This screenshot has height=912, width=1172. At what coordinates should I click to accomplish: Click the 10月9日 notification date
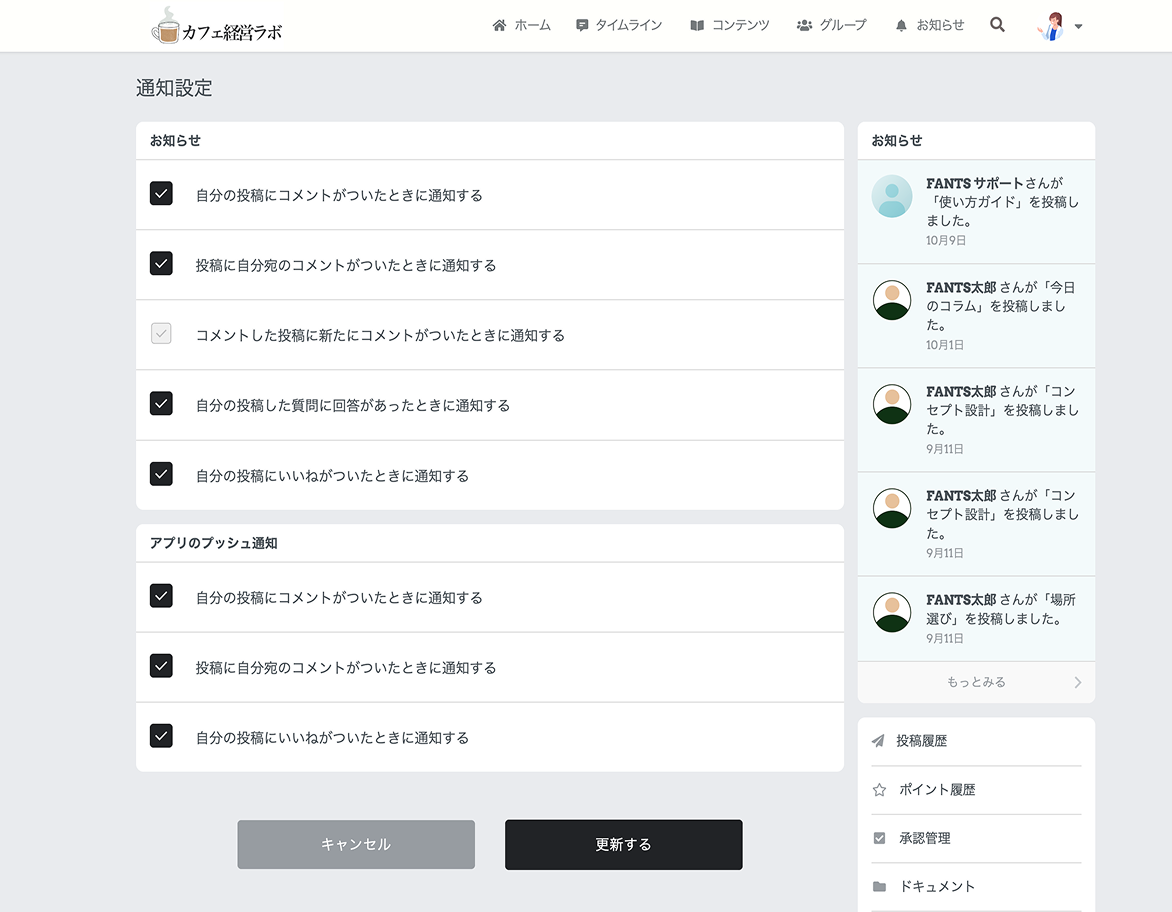pos(946,241)
